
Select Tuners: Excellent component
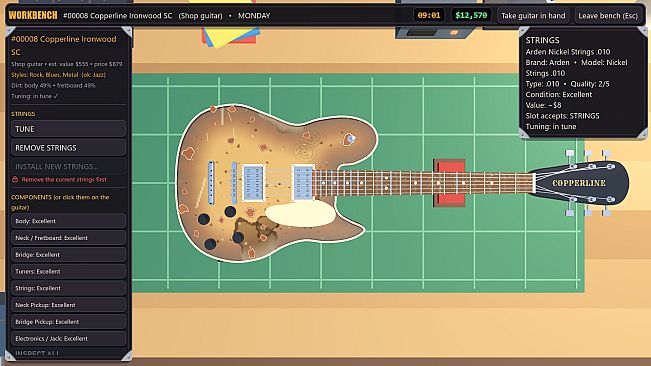(68, 271)
